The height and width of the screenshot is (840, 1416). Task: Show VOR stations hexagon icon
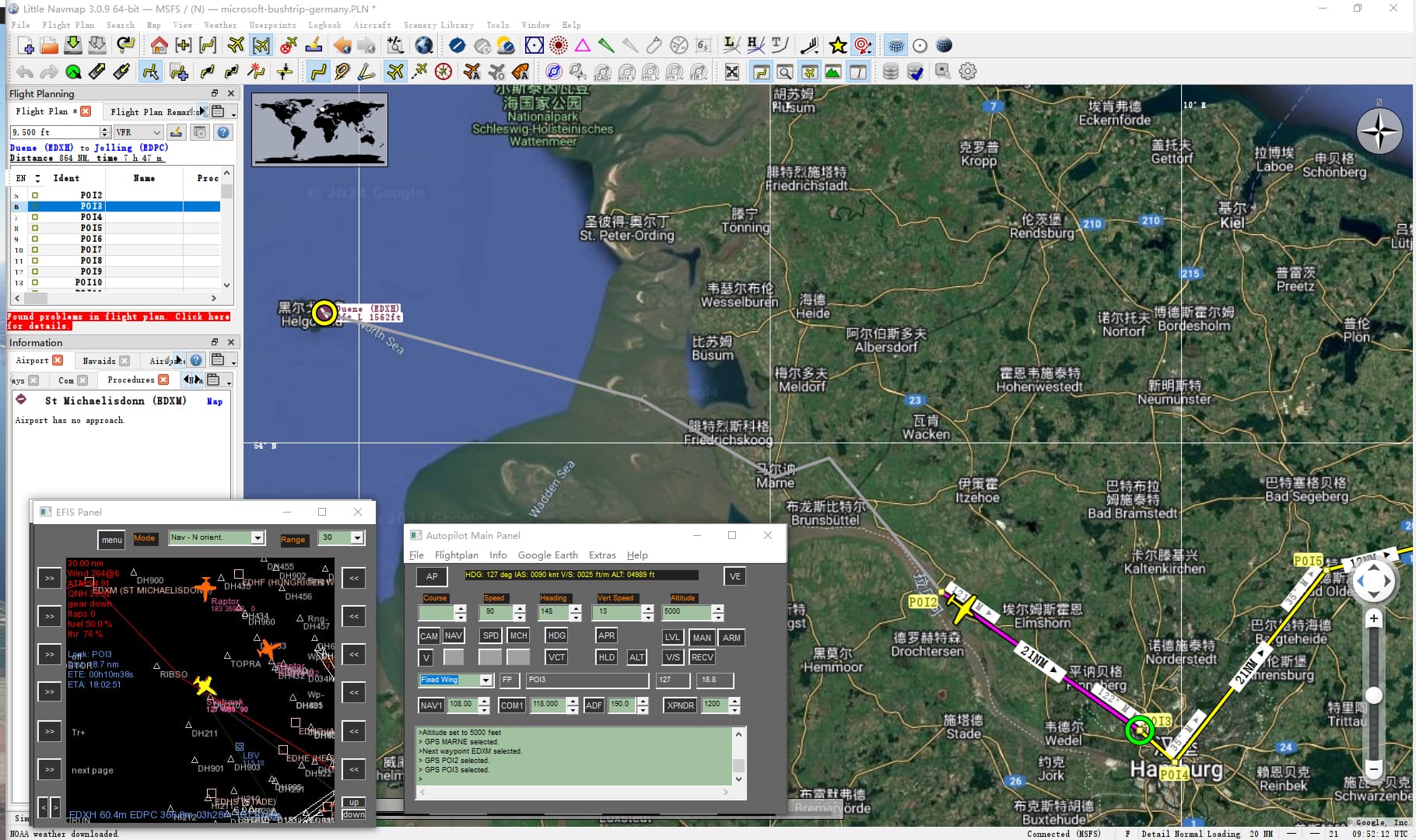[x=534, y=46]
